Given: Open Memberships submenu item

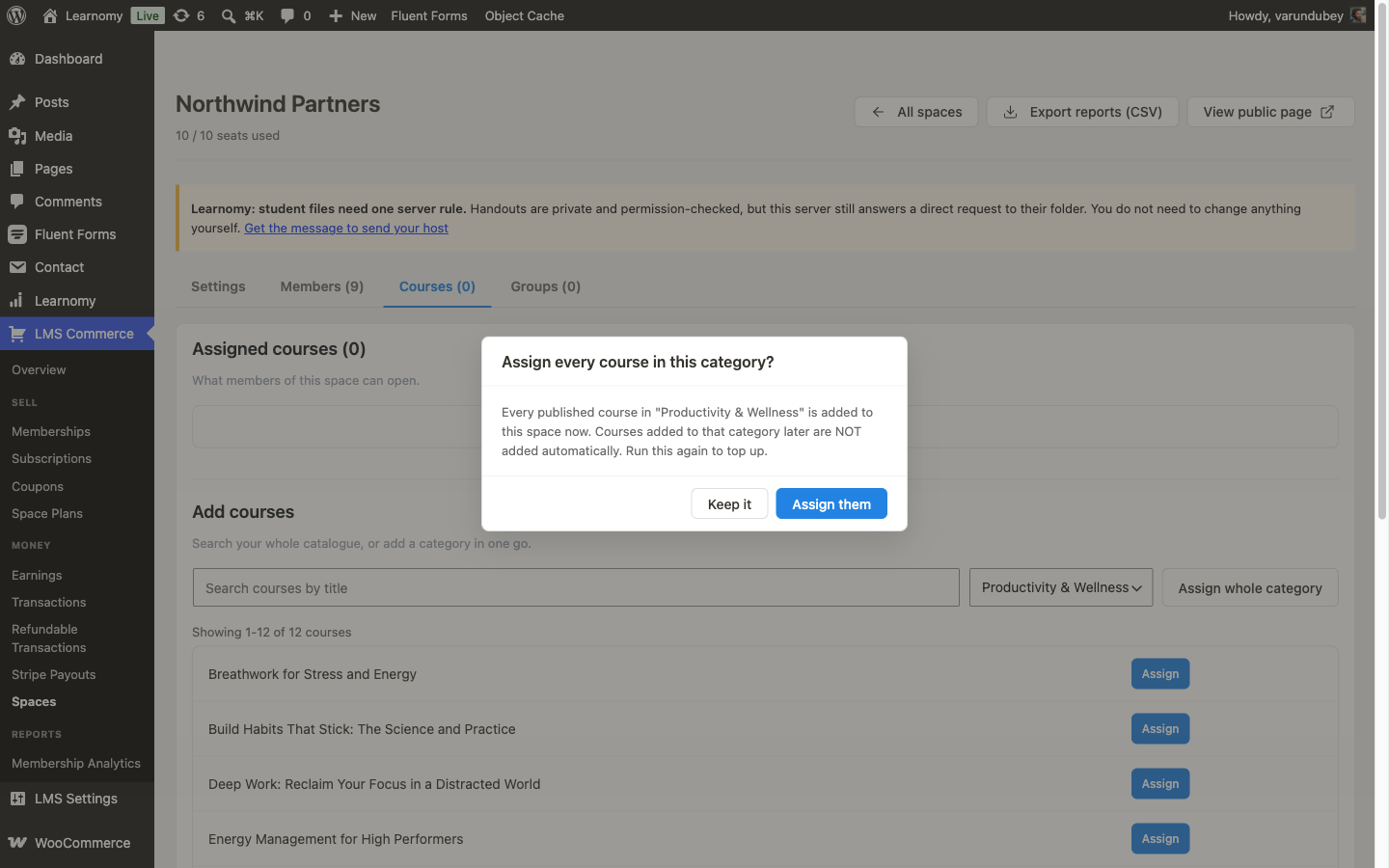Looking at the screenshot, I should point(51,431).
